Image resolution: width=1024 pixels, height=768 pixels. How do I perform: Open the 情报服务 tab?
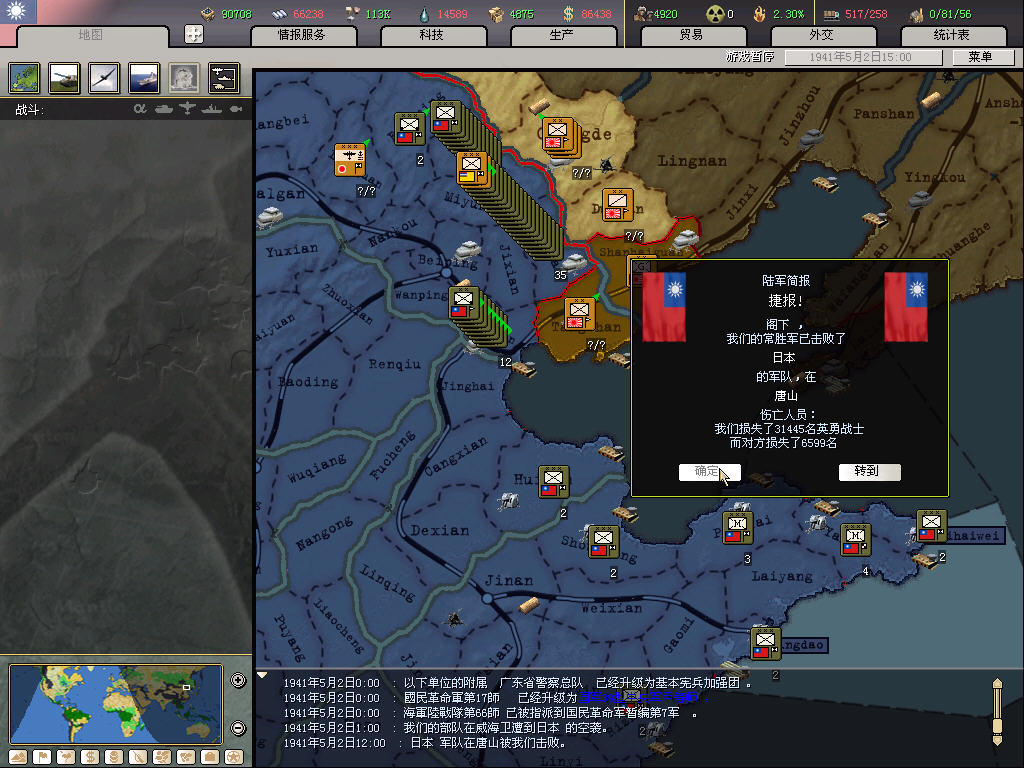(315, 36)
